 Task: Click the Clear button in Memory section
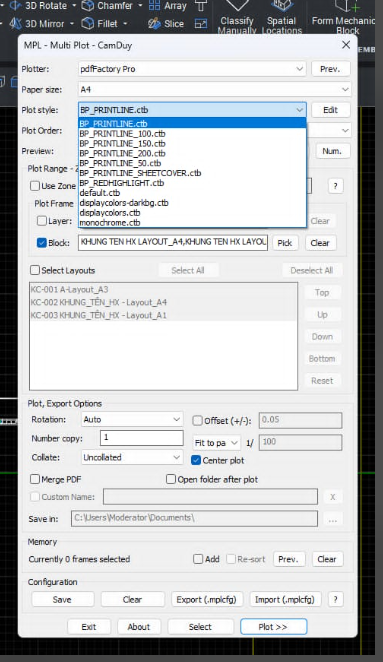point(327,559)
